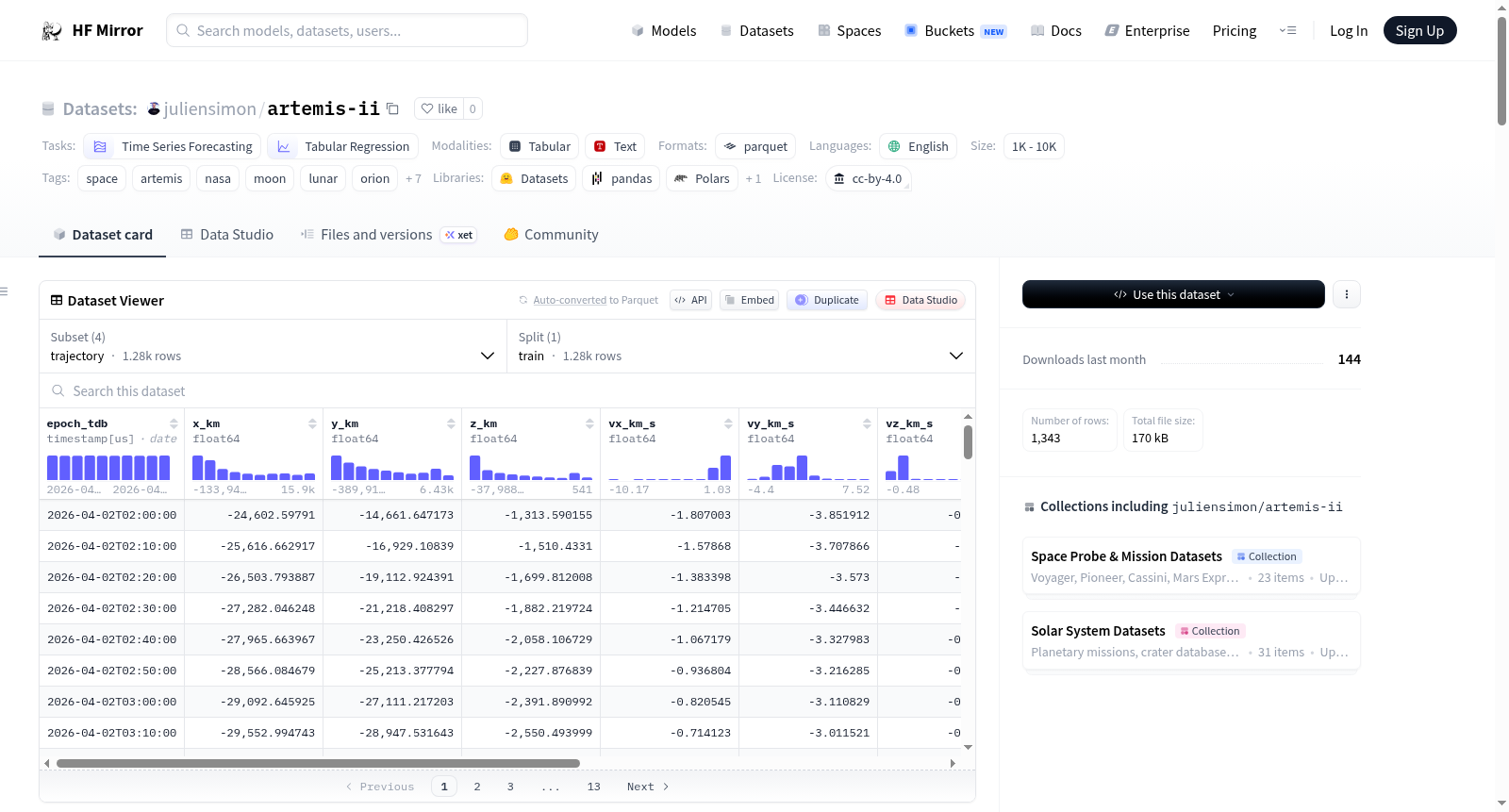1509x812 pixels.
Task: Go to page 2 of the dataset
Action: pos(477,787)
